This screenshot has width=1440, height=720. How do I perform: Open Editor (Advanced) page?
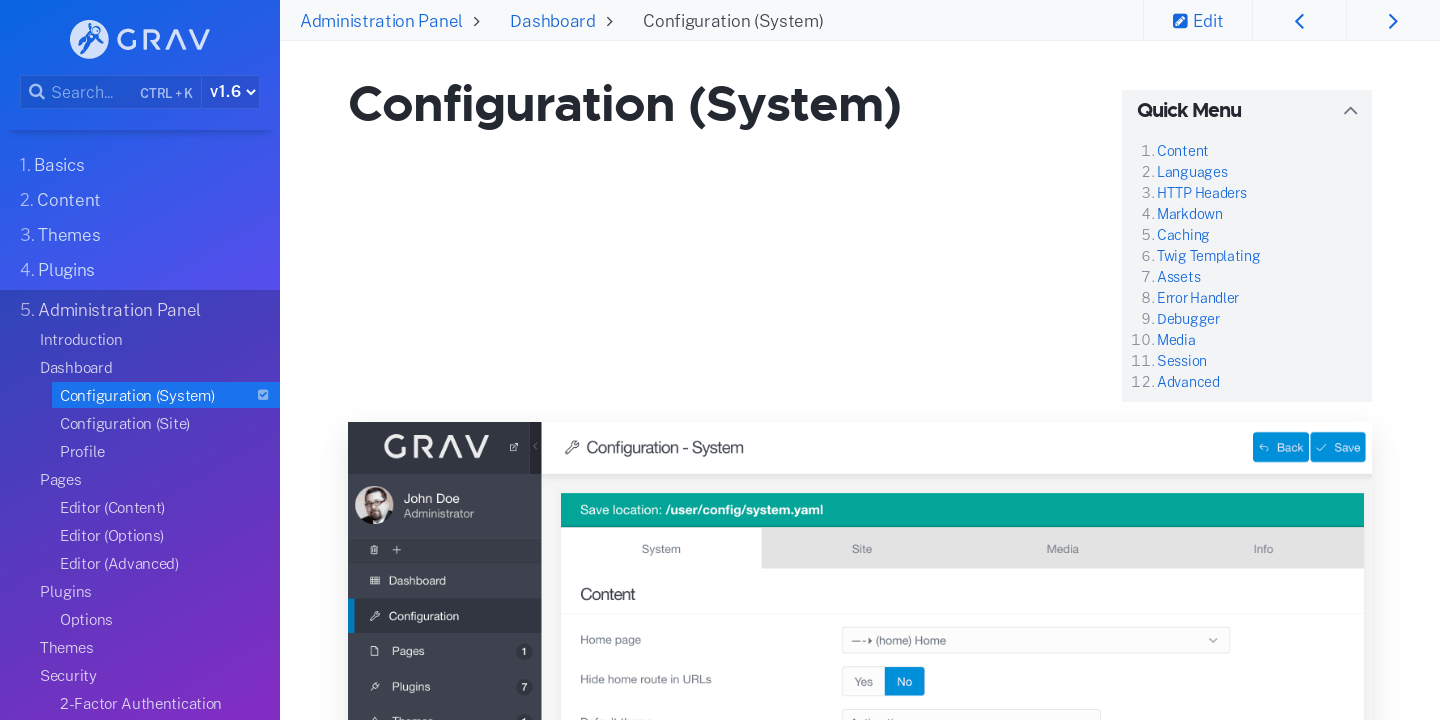tap(119, 564)
